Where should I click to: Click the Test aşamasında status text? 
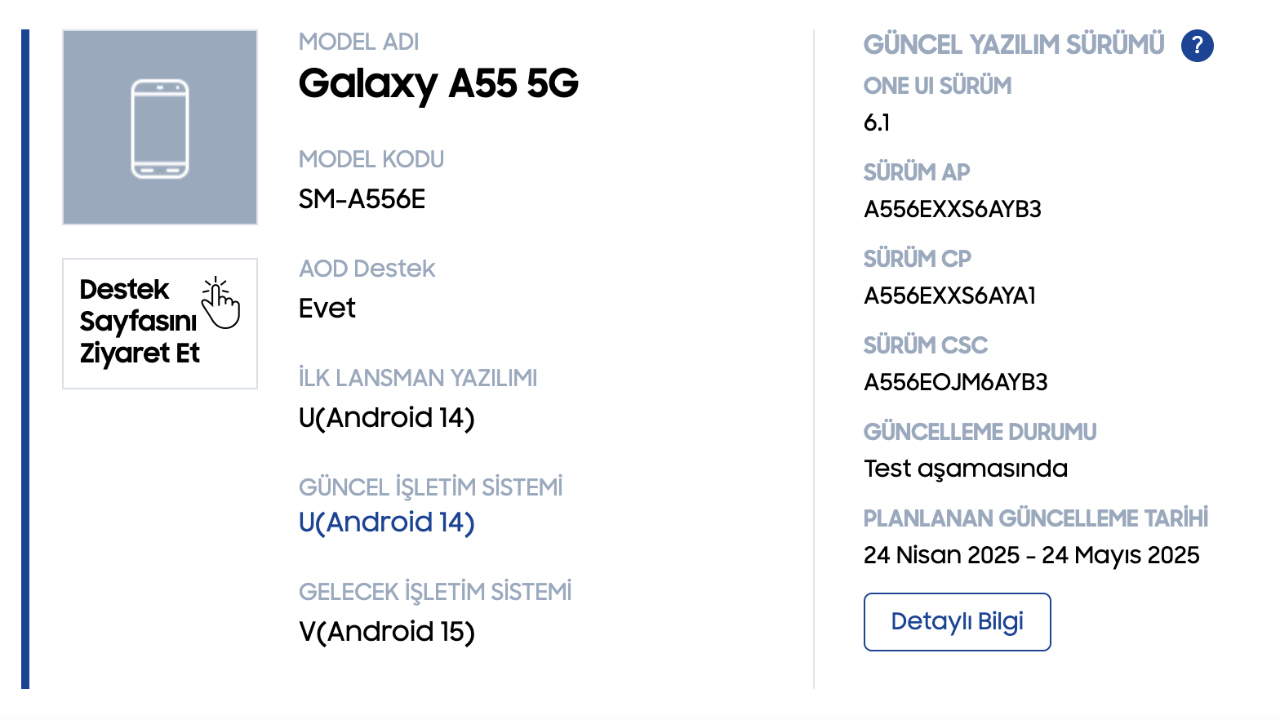966,469
